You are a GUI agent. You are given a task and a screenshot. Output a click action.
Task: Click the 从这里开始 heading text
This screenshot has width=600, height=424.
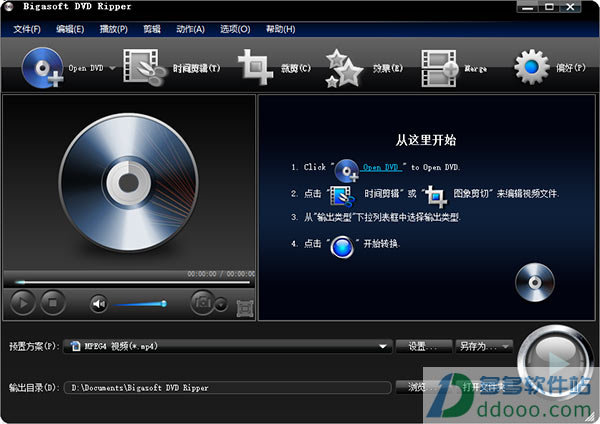click(426, 140)
